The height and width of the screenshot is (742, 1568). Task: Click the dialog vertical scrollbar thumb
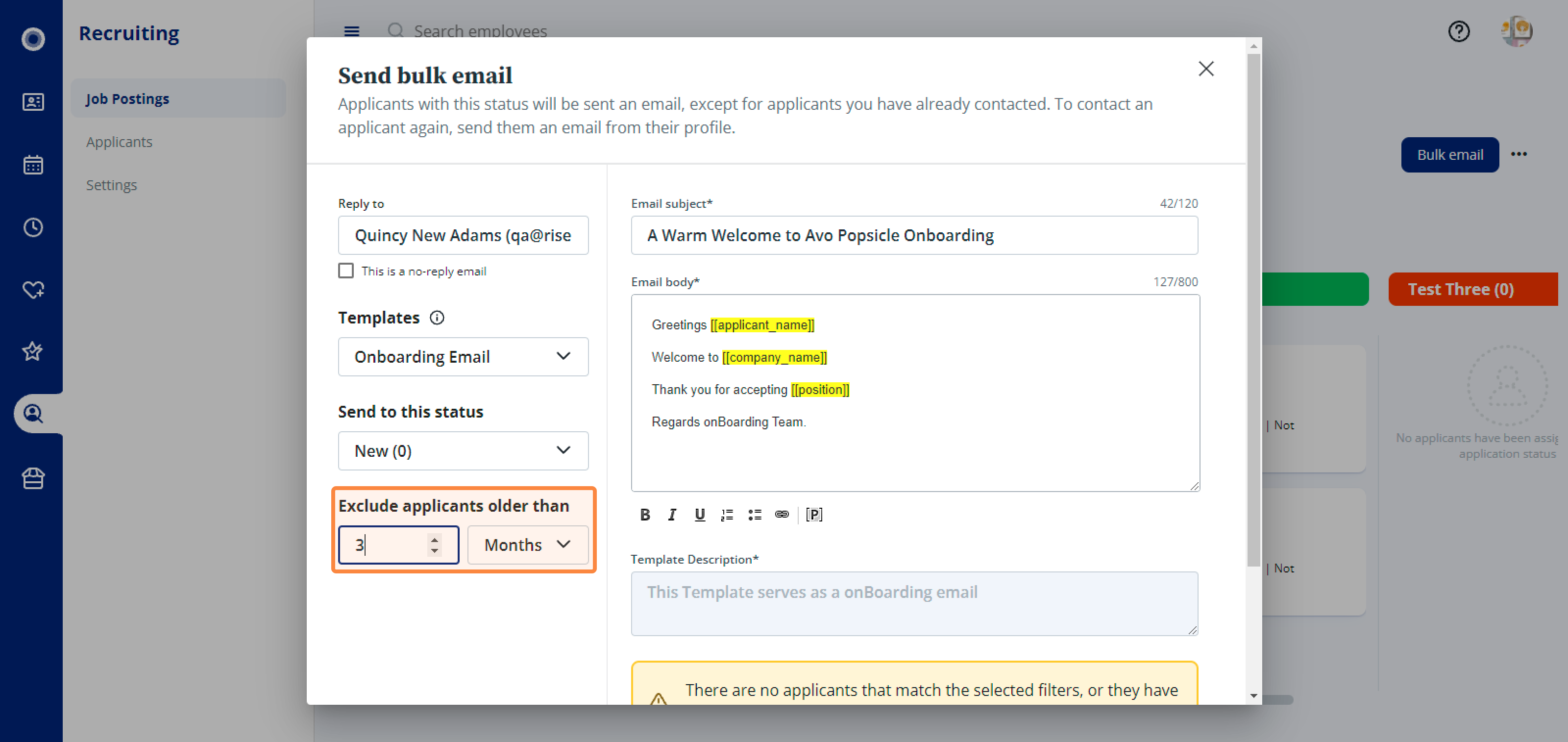[1253, 310]
